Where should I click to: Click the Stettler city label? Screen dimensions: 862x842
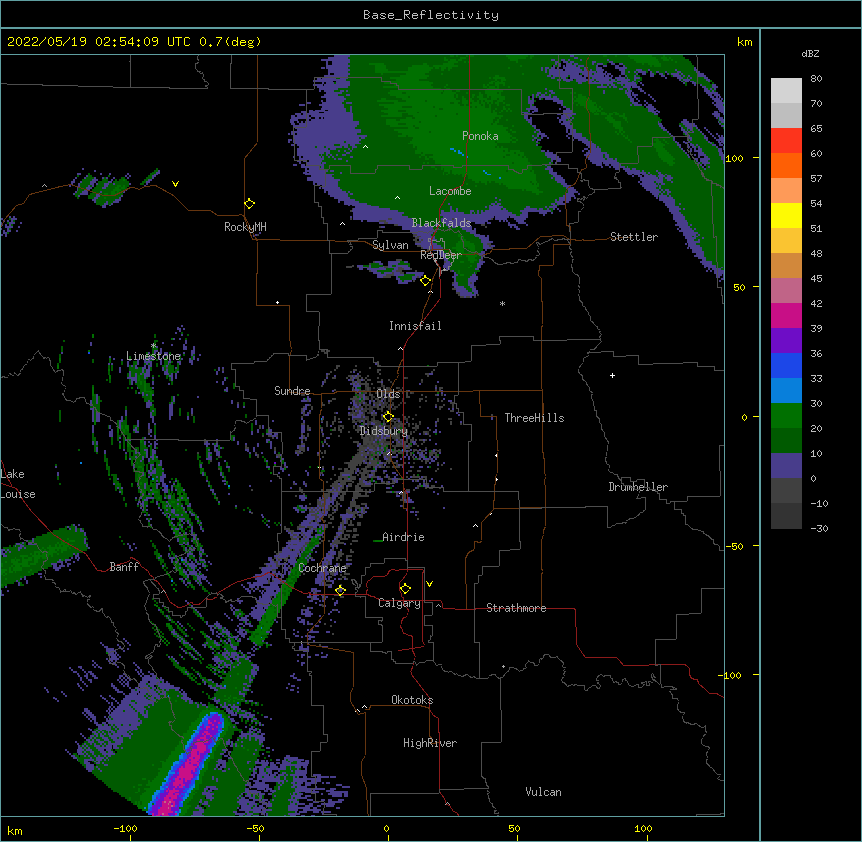point(633,237)
